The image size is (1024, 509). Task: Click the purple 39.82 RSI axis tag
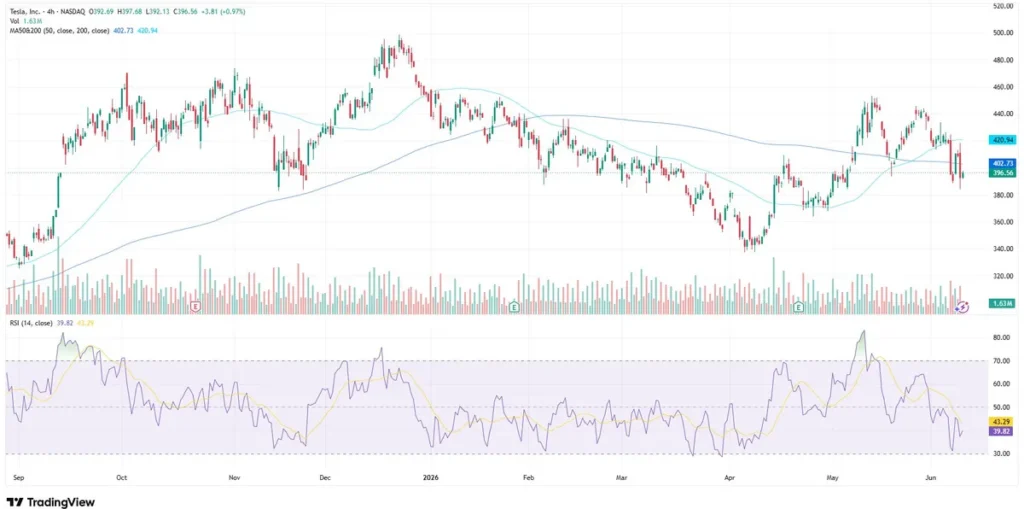click(1002, 431)
